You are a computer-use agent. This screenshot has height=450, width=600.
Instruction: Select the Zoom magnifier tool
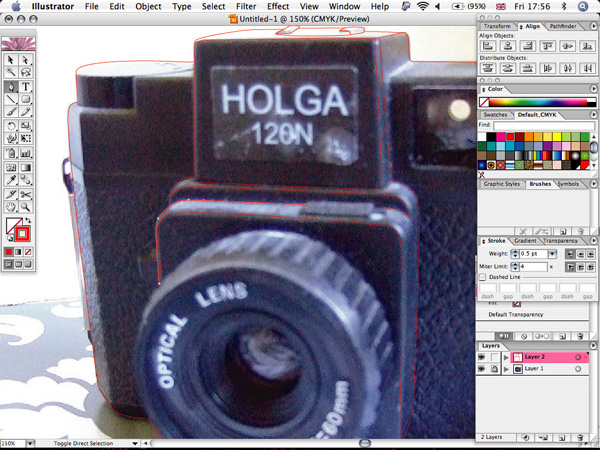click(x=25, y=207)
